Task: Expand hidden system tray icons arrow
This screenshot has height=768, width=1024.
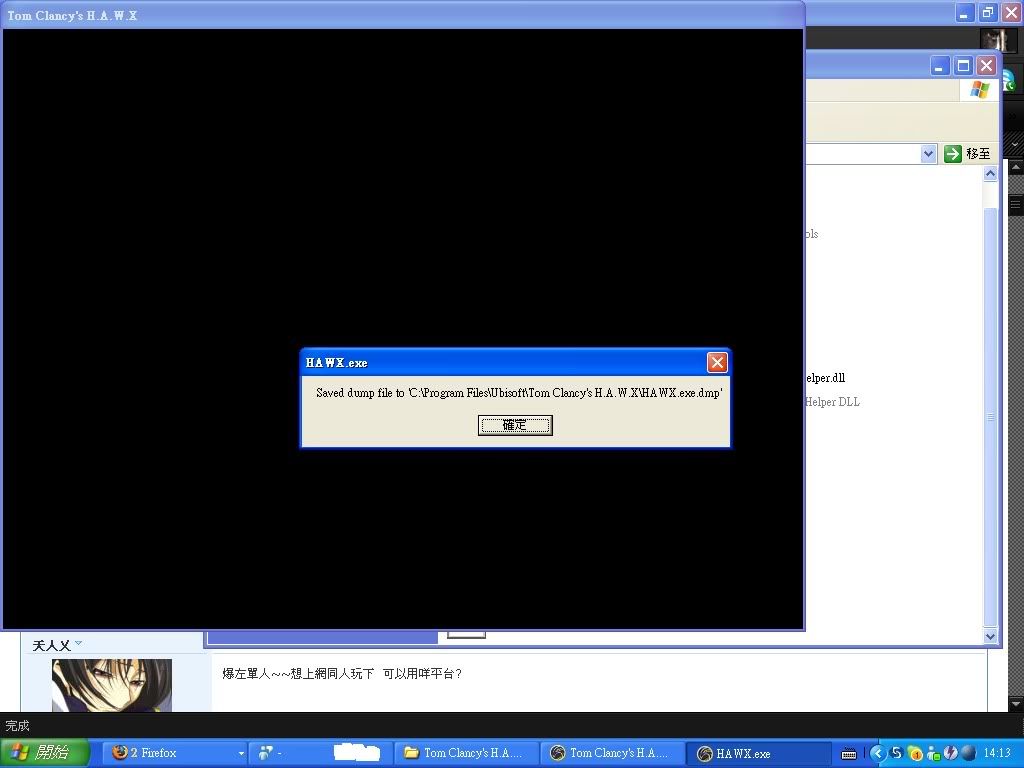Action: tap(878, 753)
